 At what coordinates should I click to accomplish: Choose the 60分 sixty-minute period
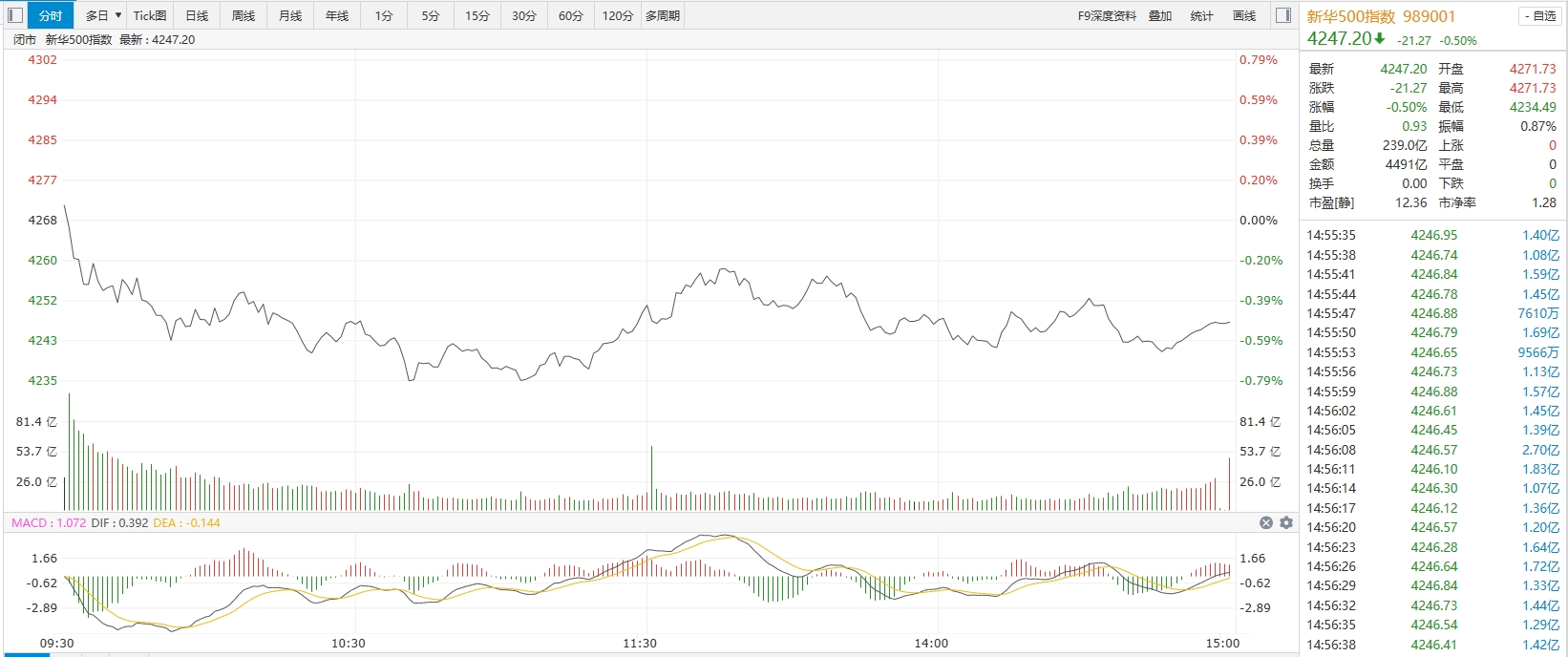tap(571, 15)
